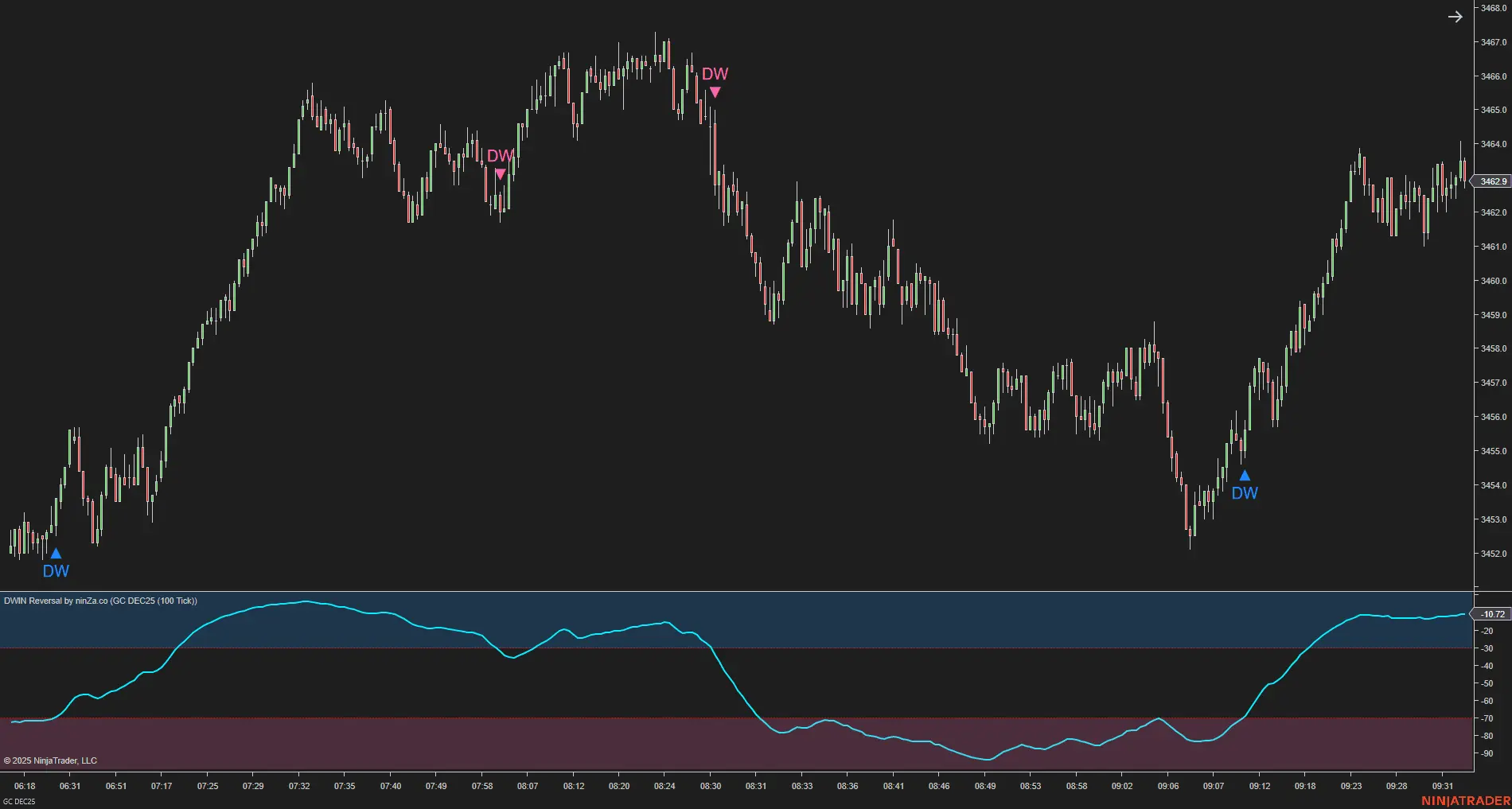Select the DWIN Reversal indicator label
This screenshot has width=1512, height=809.
(x=100, y=601)
